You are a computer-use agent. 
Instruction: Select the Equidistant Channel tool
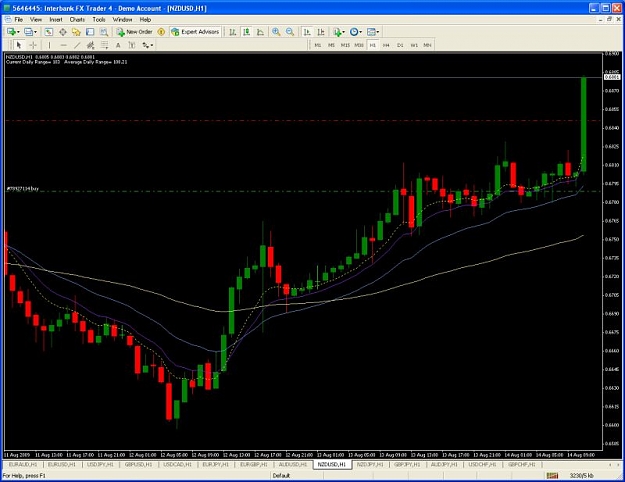pyautogui.click(x=90, y=45)
